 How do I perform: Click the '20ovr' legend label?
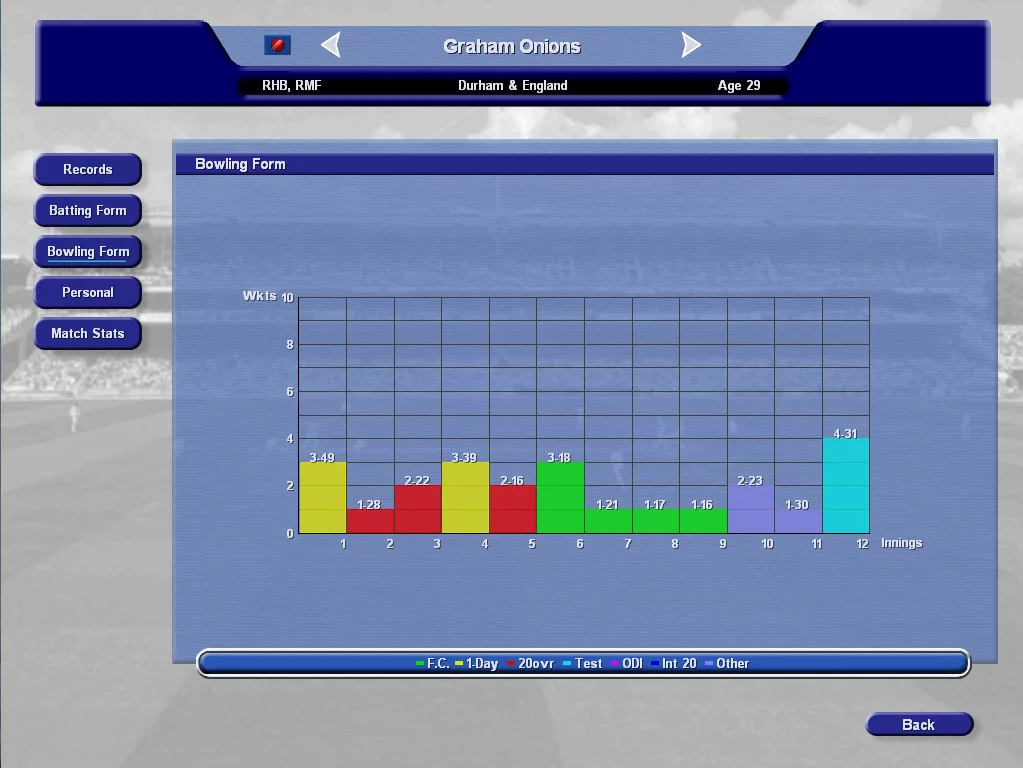[x=536, y=664]
